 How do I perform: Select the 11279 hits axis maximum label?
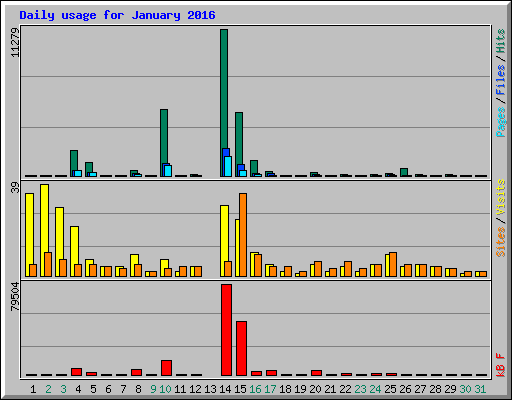(x=15, y=42)
